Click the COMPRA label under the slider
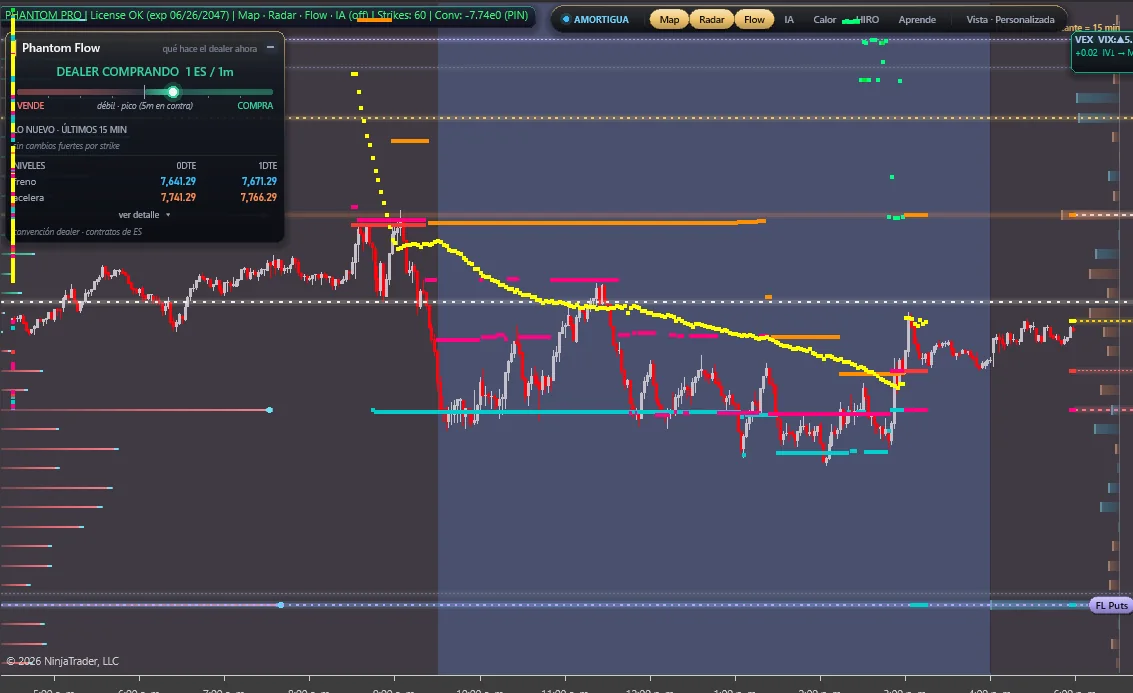The height and width of the screenshot is (693, 1133). [255, 106]
